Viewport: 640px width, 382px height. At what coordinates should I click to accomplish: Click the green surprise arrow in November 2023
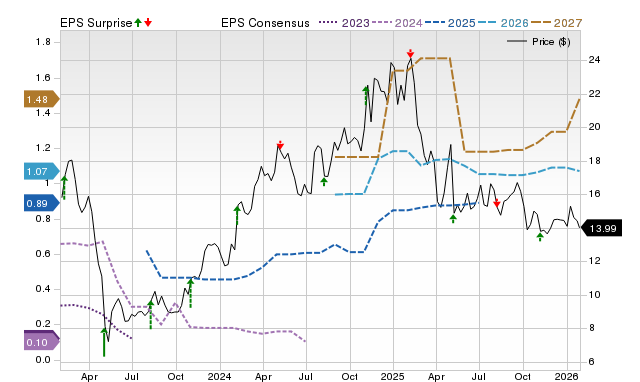pos(190,293)
